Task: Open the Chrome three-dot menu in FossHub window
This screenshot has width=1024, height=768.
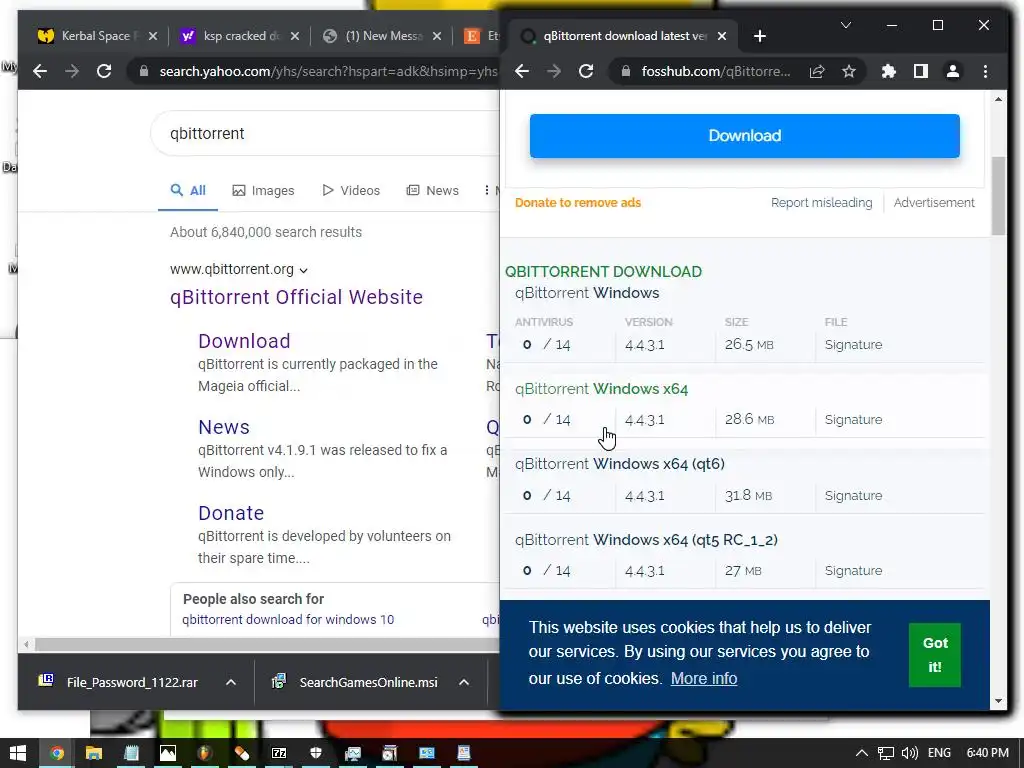Action: tap(985, 71)
